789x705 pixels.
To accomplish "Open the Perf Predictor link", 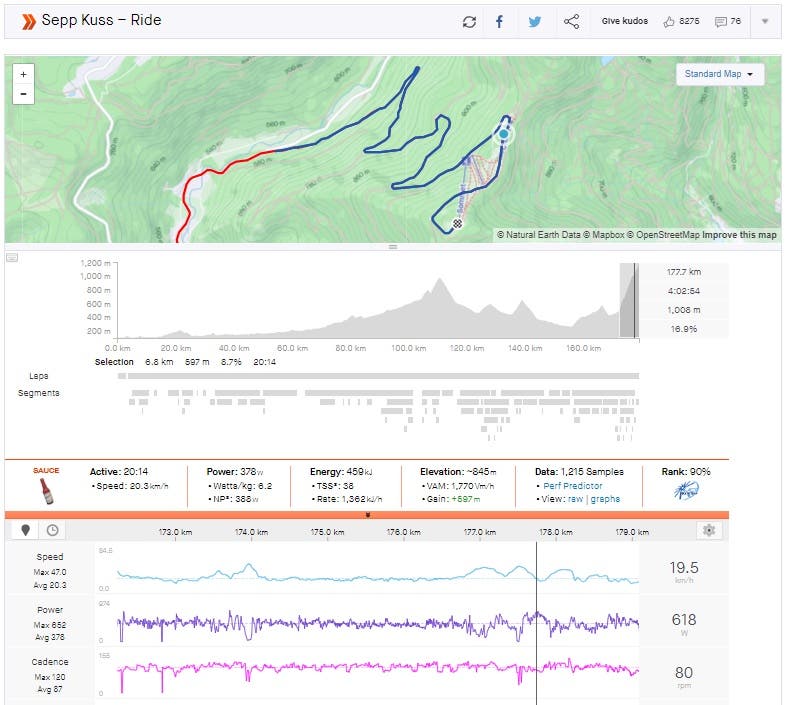I will (x=573, y=486).
